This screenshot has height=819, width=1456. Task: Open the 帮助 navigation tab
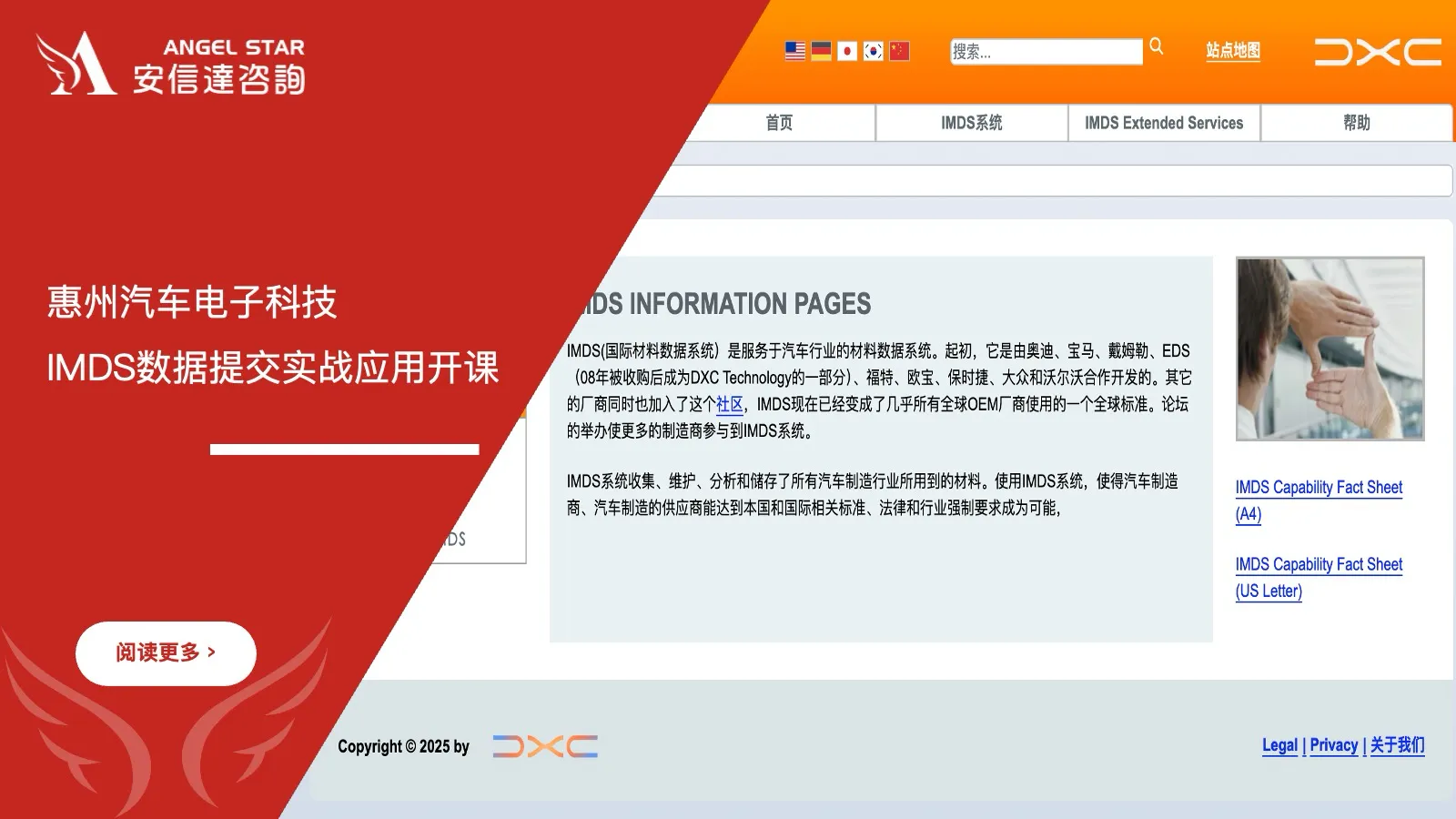1355,124
